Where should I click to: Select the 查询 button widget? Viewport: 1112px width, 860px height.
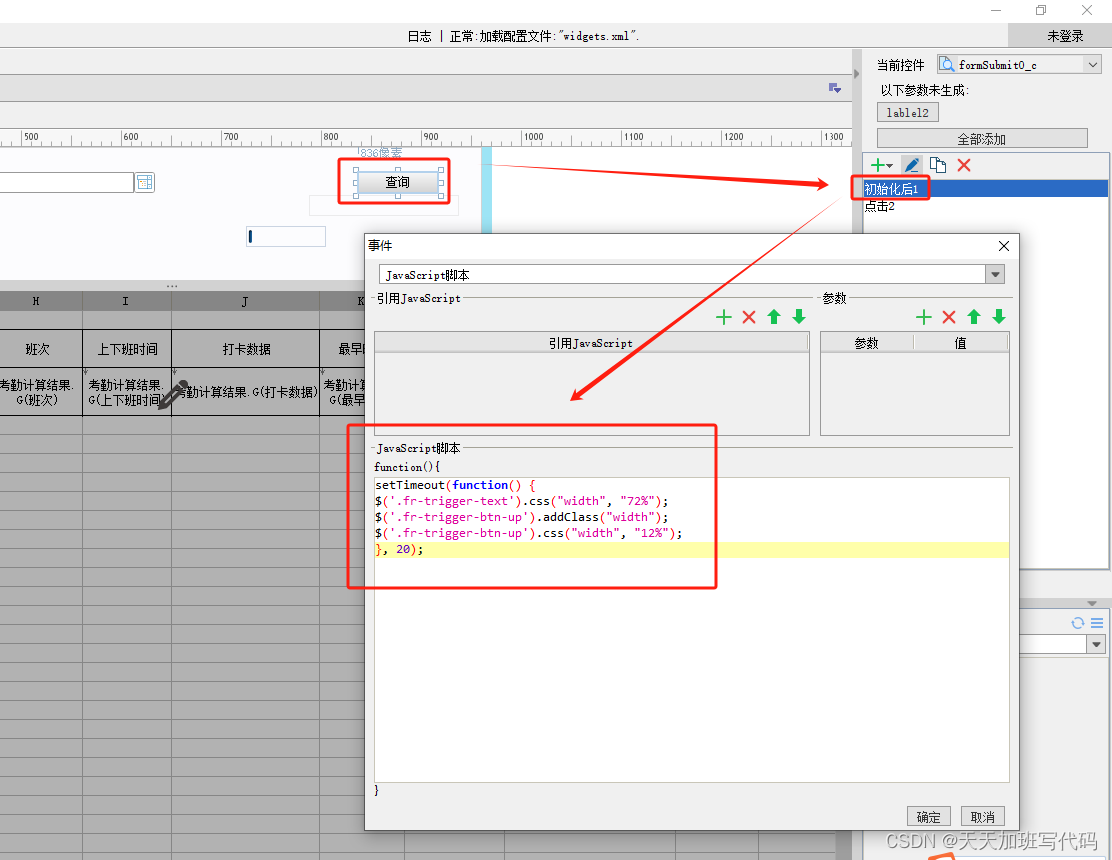point(398,182)
